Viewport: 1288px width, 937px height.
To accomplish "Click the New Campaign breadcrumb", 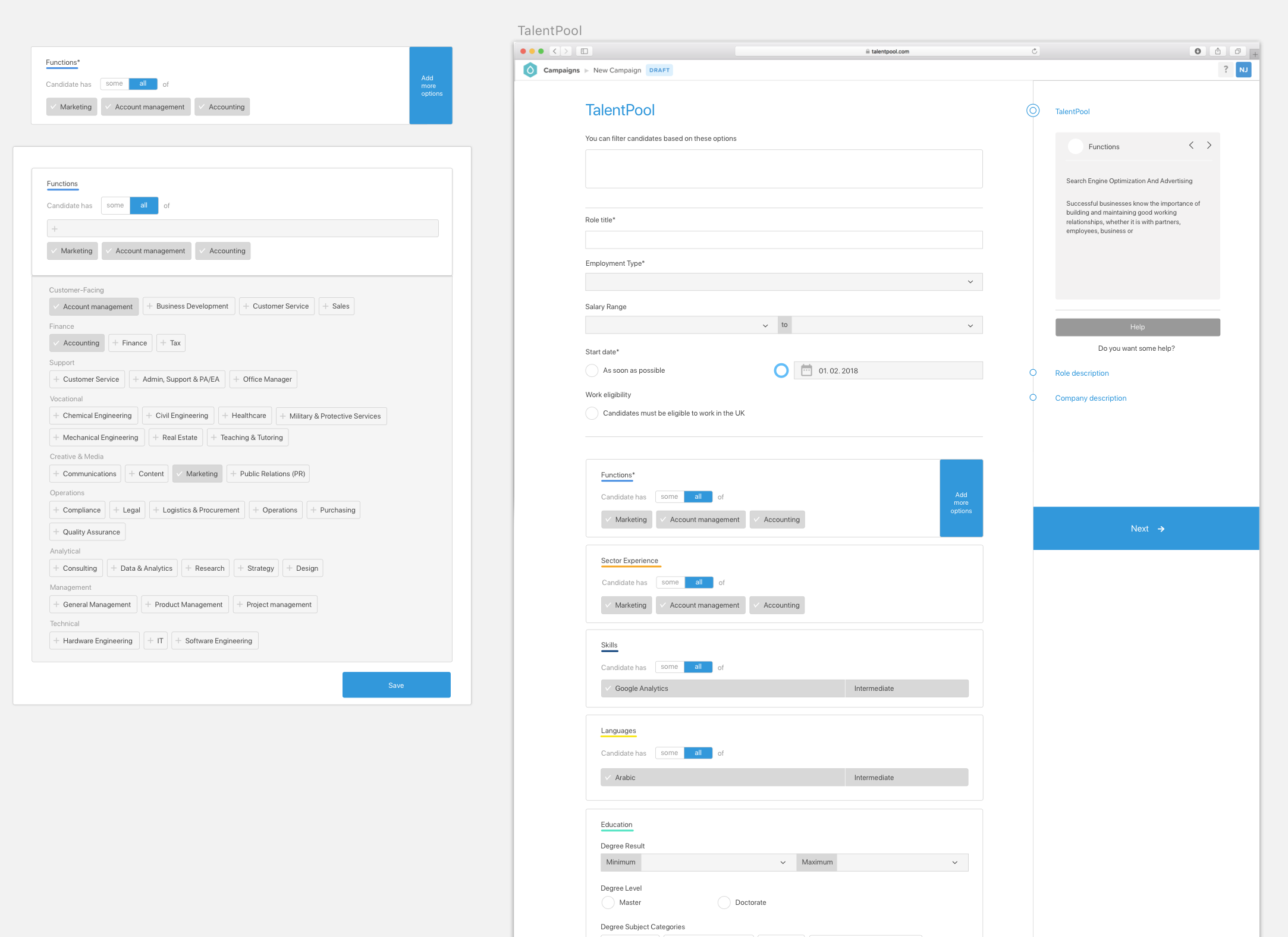I will point(617,70).
